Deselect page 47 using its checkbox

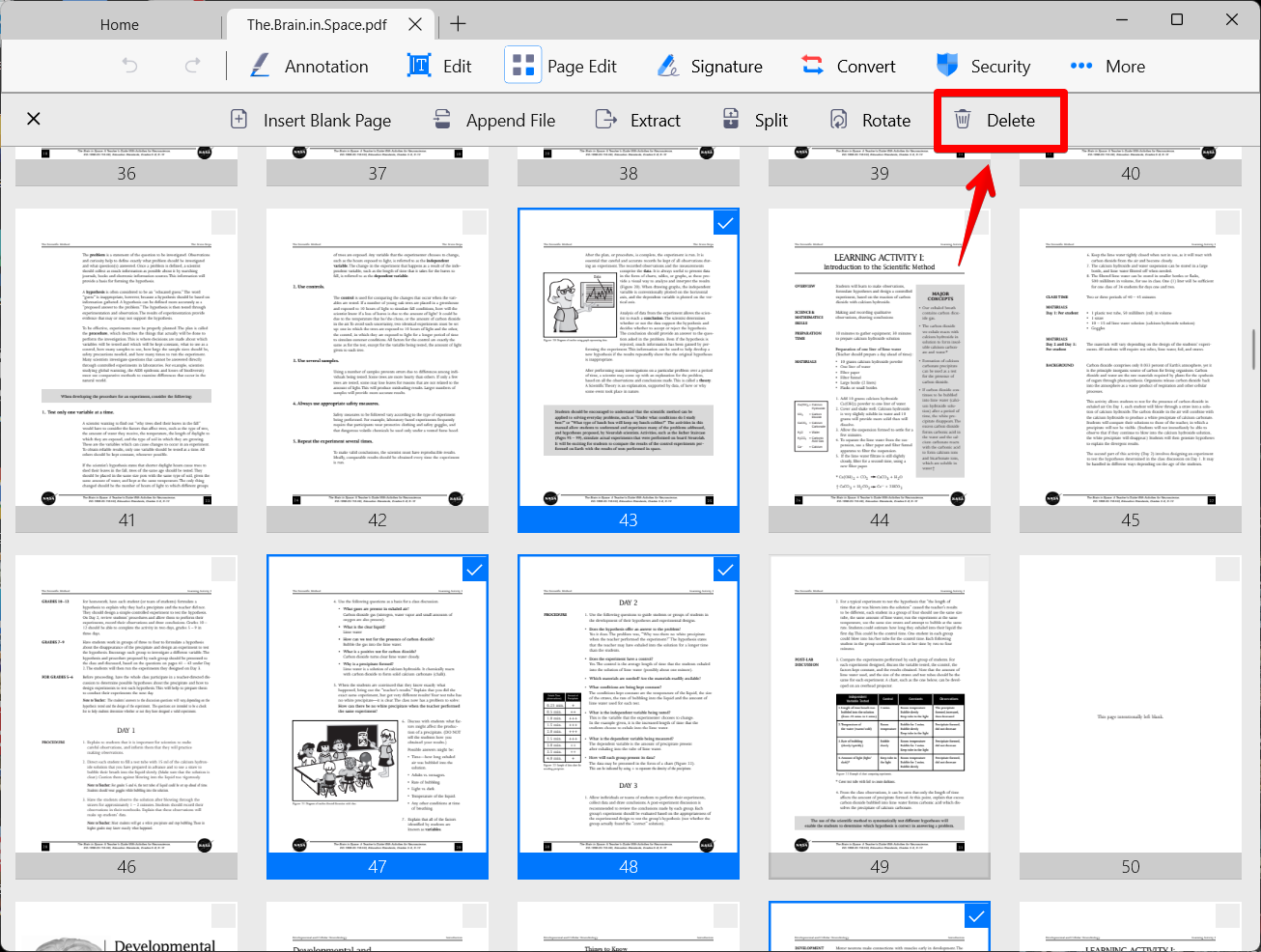pyautogui.click(x=474, y=570)
